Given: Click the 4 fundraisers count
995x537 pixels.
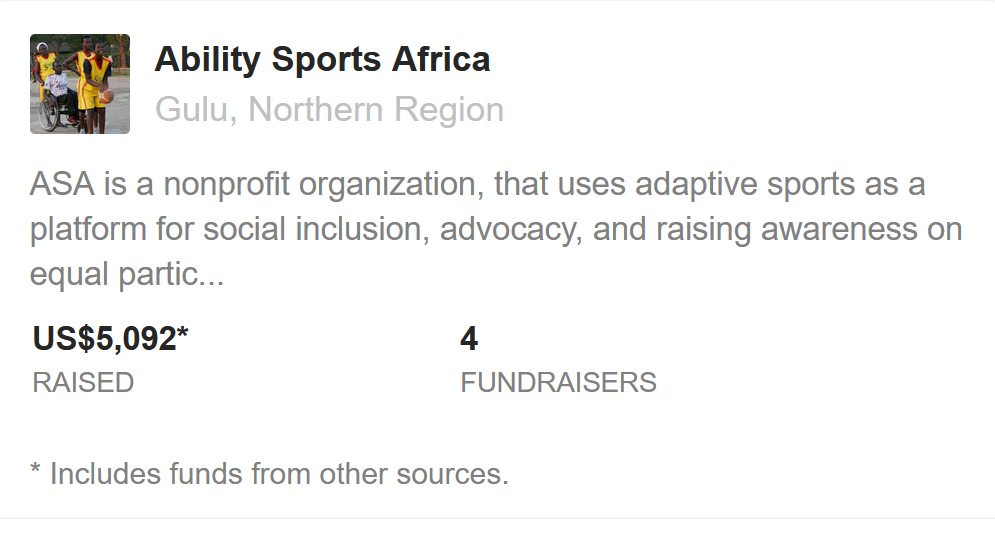Looking at the screenshot, I should (x=469, y=338).
